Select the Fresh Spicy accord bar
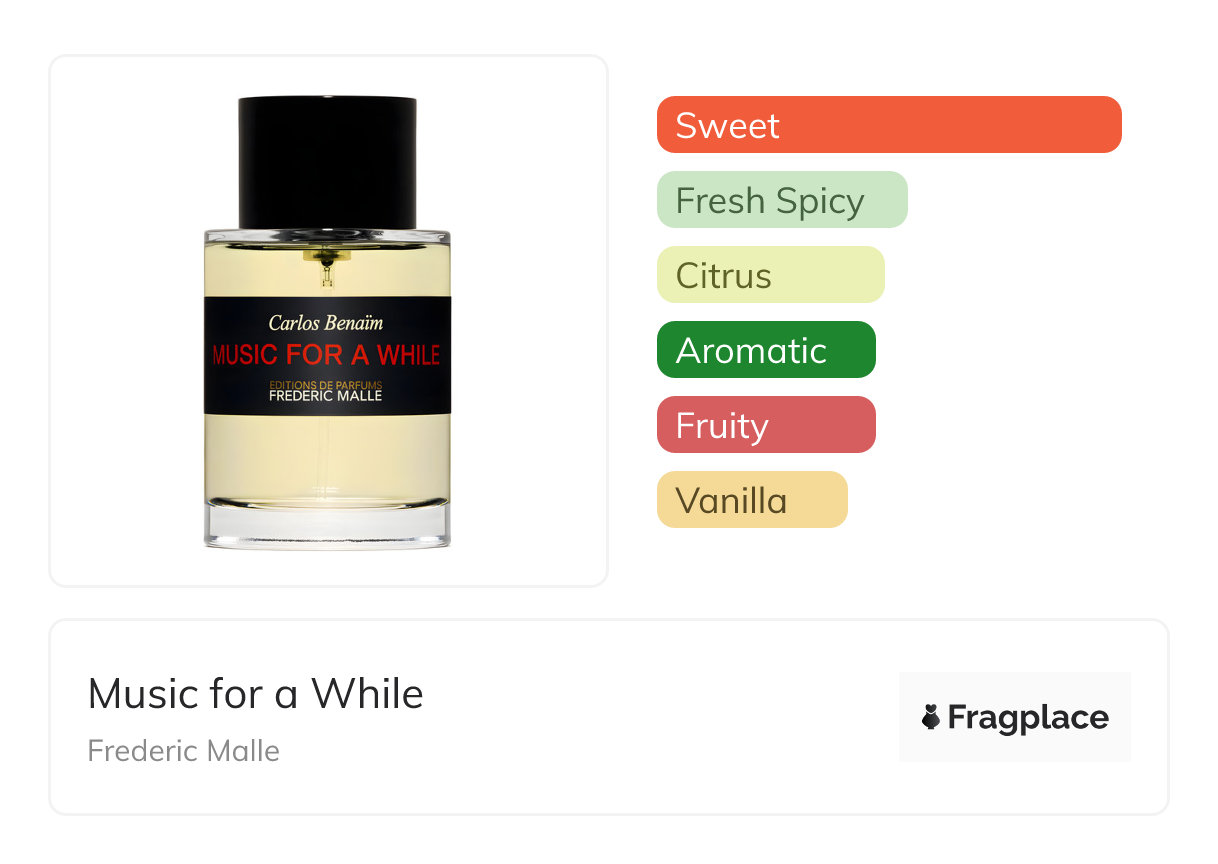Viewport: 1218px width, 864px height. [782, 200]
